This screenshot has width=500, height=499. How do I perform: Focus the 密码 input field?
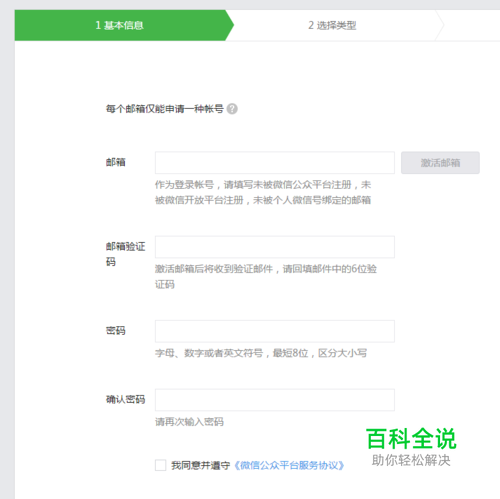[x=275, y=331]
